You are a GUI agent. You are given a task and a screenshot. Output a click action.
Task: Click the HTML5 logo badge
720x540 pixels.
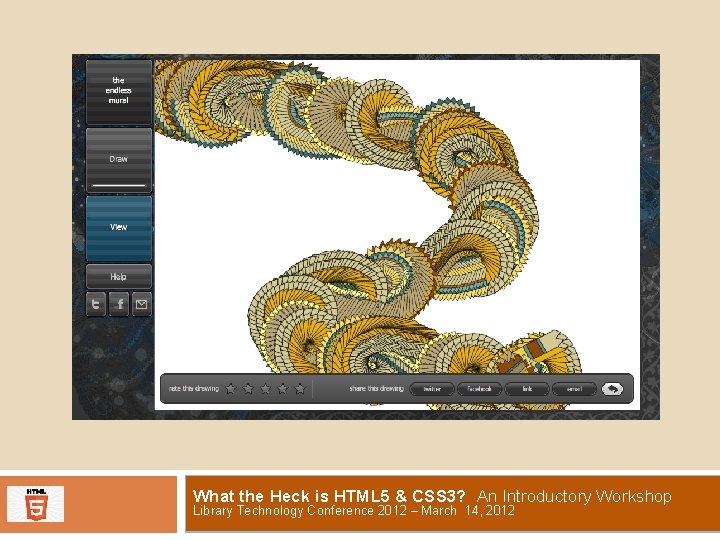(36, 504)
